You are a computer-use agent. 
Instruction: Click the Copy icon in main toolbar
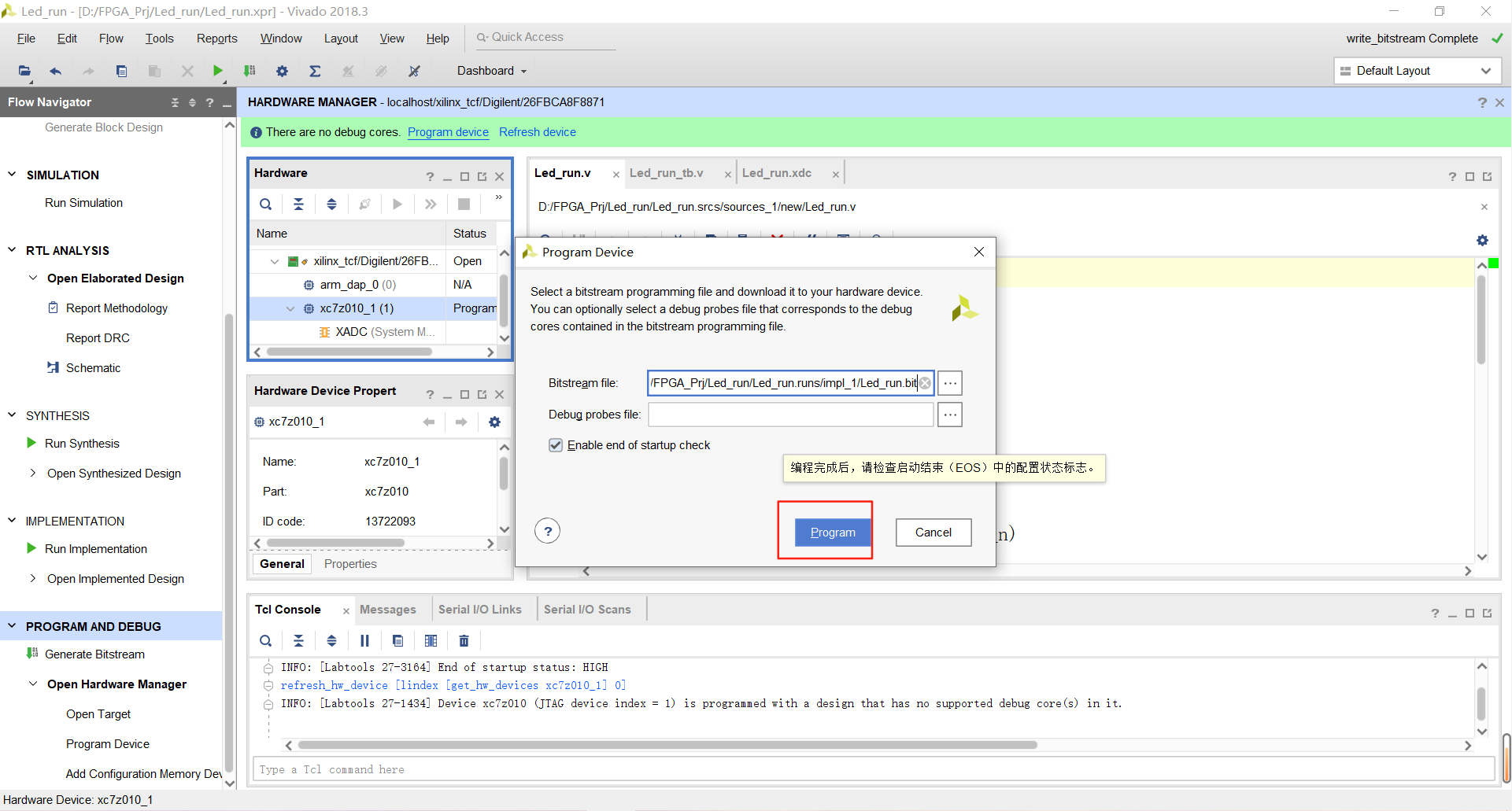point(121,71)
